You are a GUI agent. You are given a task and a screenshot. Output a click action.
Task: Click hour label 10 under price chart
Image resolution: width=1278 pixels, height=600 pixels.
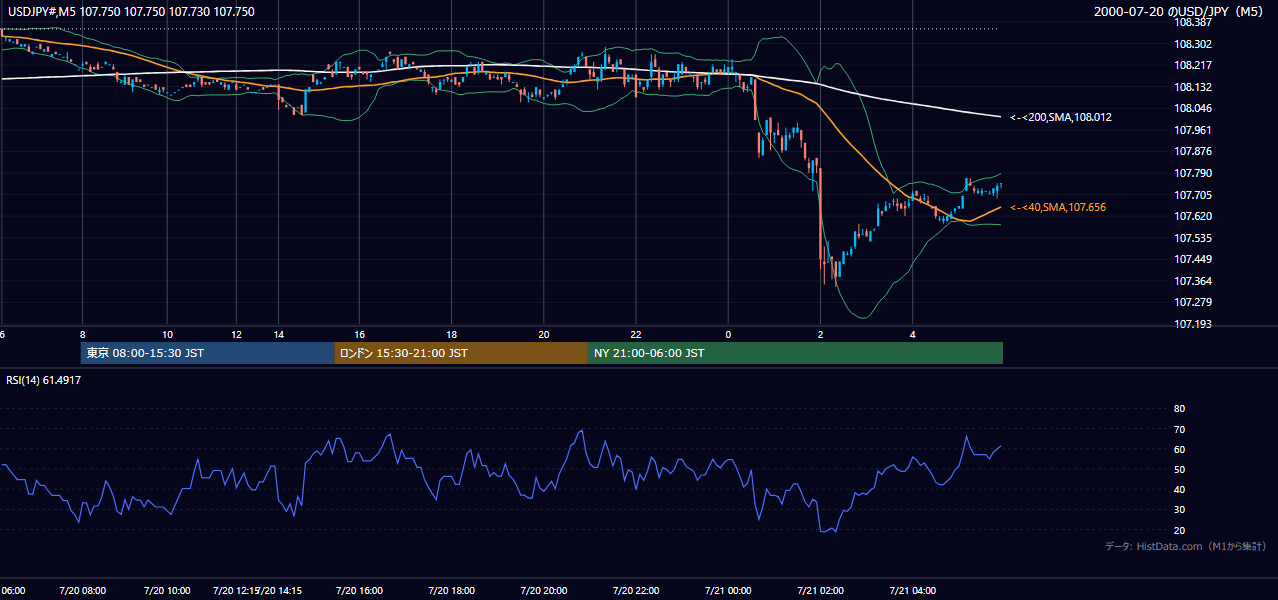[x=167, y=334]
